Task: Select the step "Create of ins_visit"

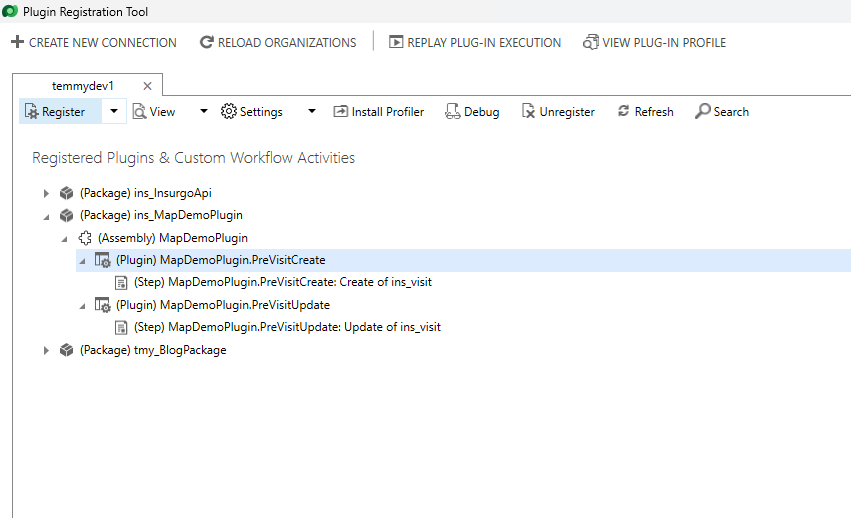Action: 283,282
